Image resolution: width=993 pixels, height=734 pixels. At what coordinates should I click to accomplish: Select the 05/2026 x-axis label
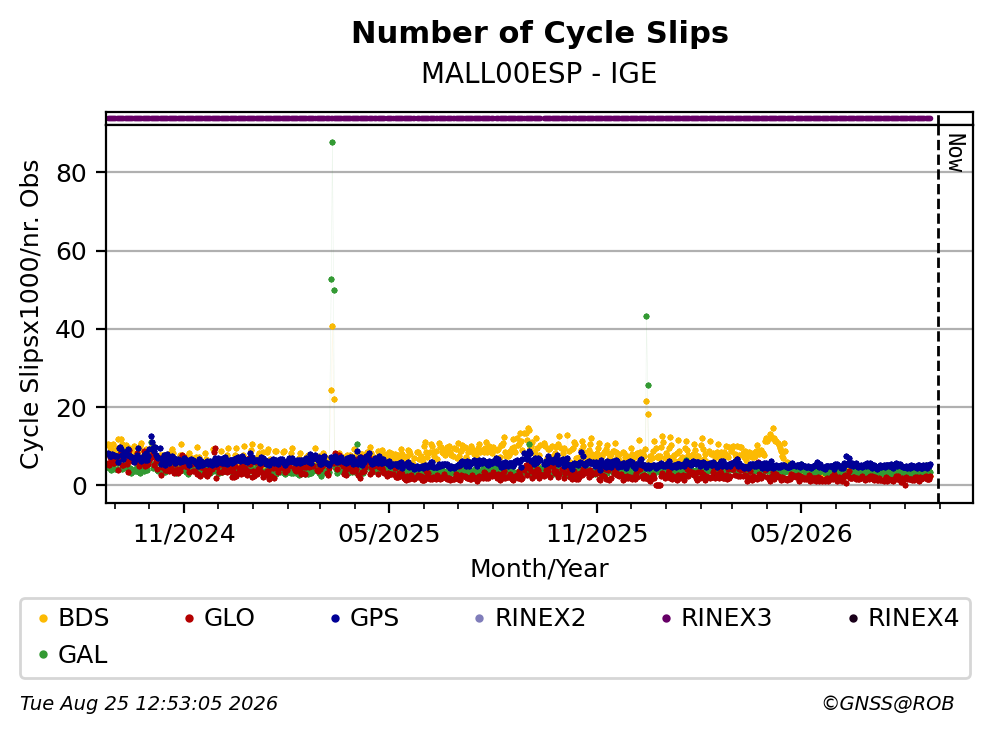[801, 534]
